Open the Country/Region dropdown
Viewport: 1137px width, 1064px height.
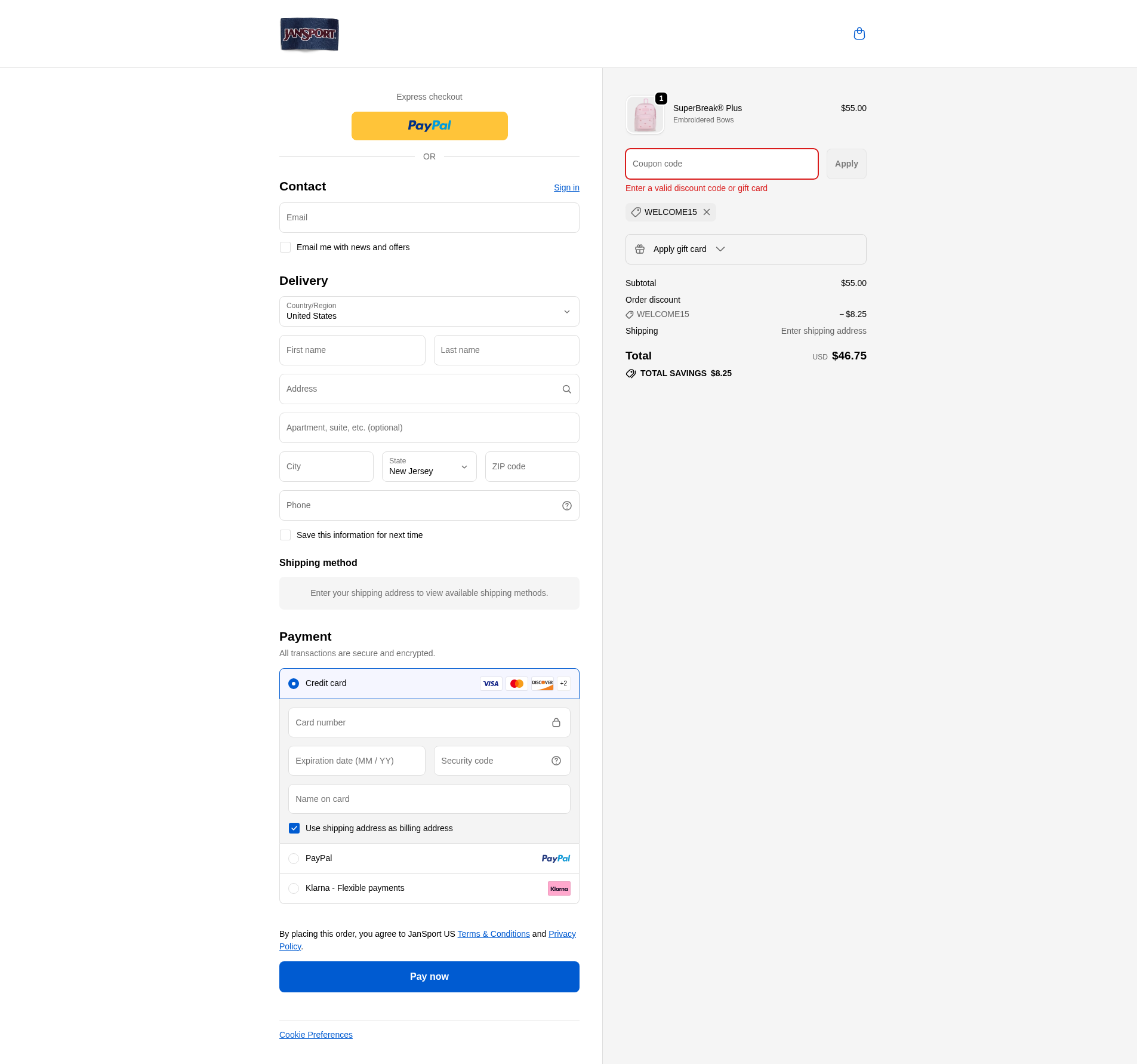[429, 312]
